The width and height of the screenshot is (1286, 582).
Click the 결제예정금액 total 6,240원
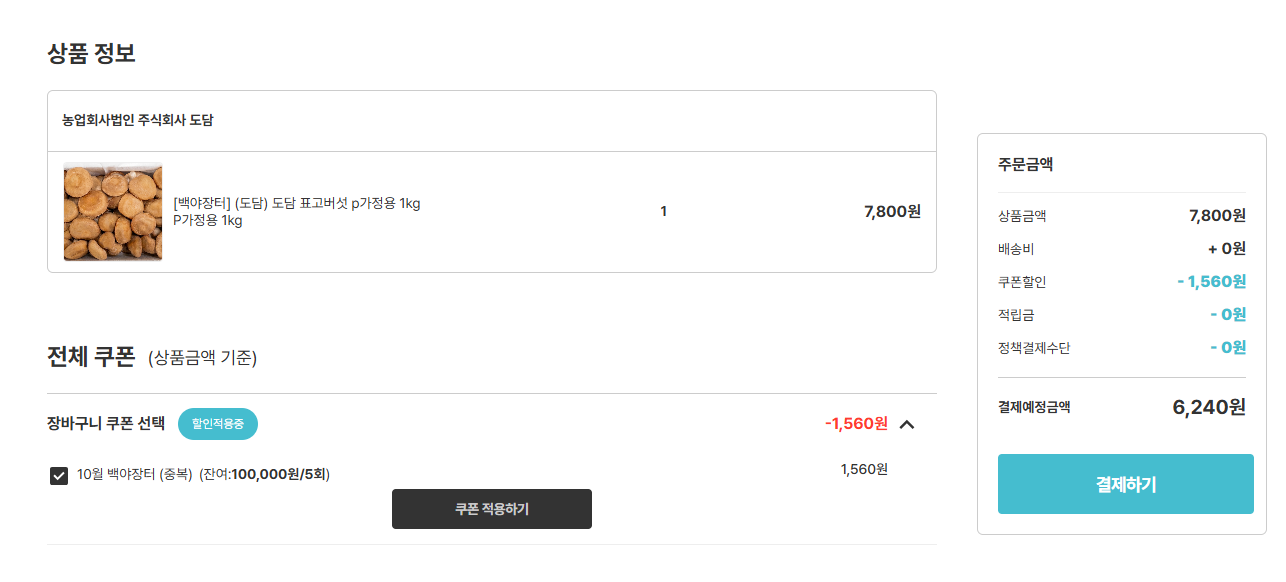(1209, 407)
